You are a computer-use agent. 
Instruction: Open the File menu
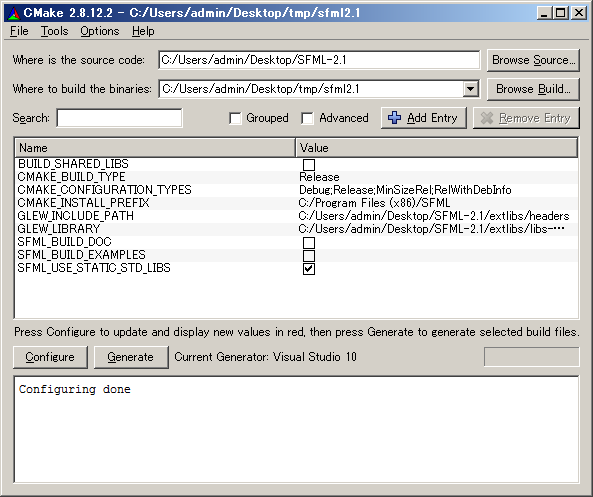19,31
